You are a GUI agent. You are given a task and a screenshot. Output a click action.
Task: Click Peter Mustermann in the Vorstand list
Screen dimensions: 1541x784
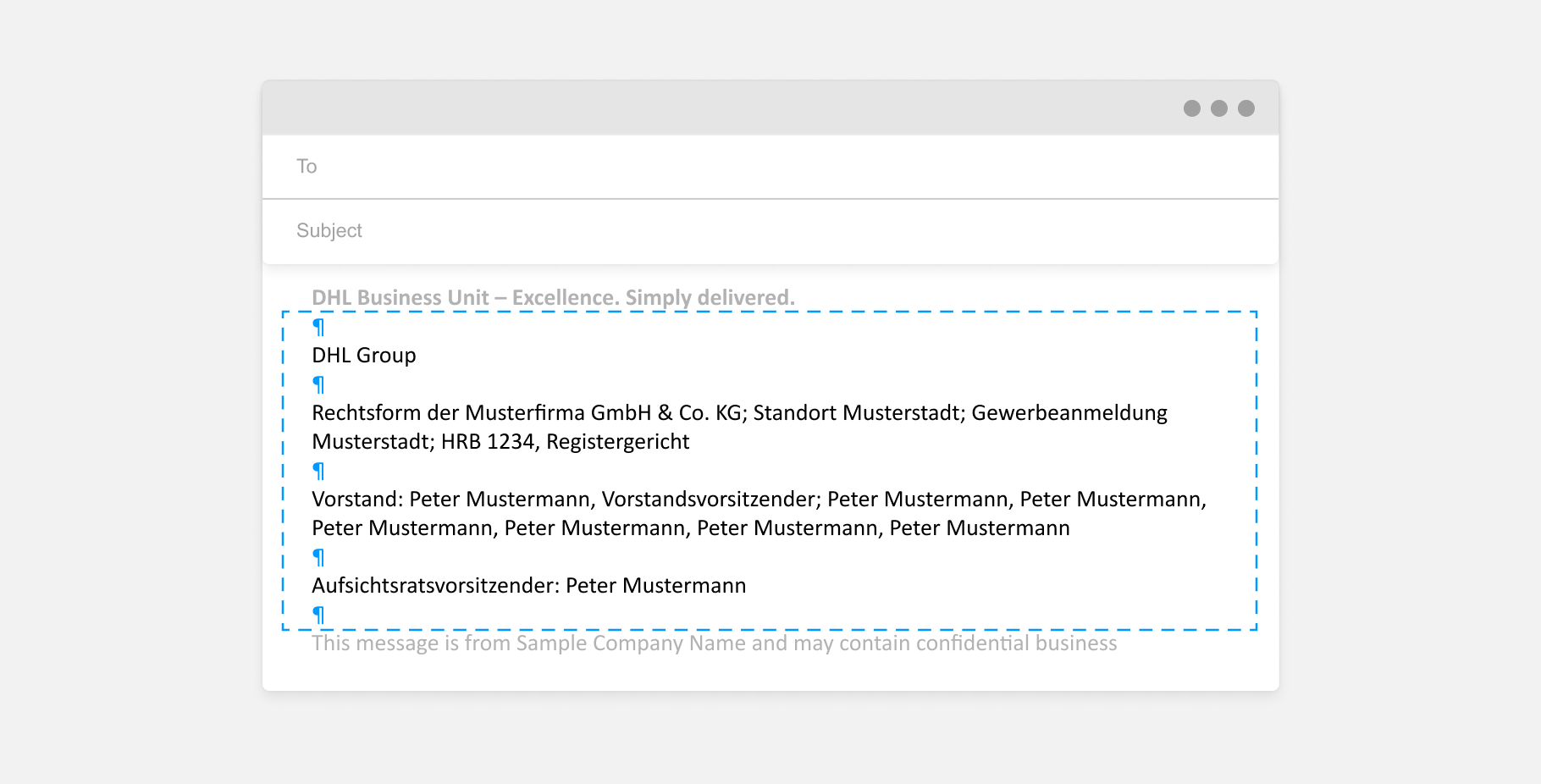click(x=500, y=500)
